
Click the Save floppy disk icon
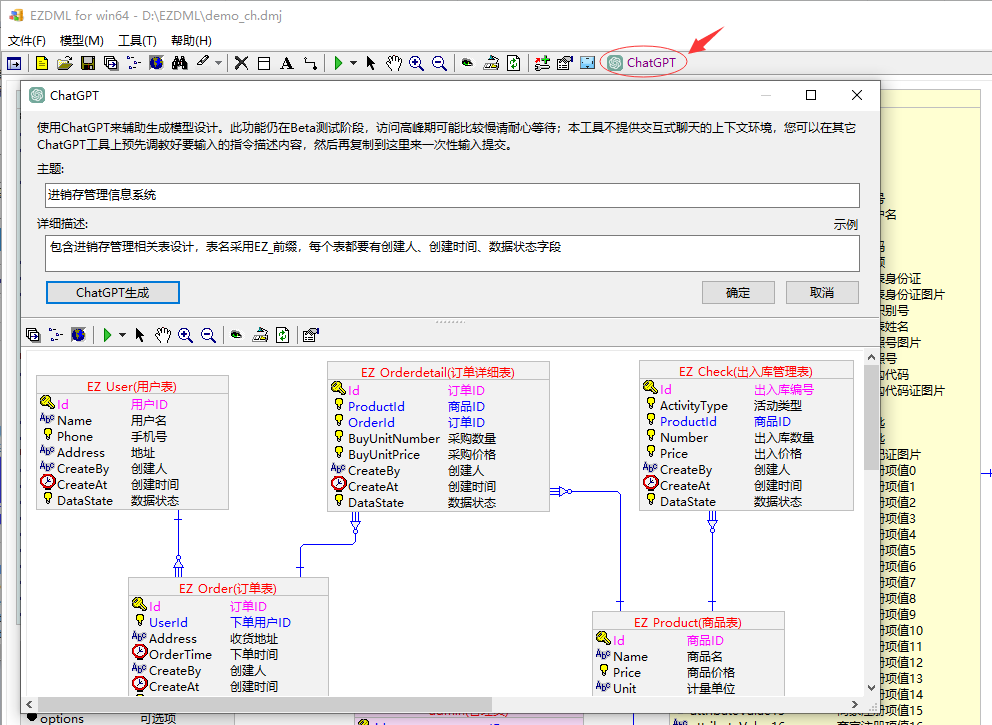click(x=88, y=63)
